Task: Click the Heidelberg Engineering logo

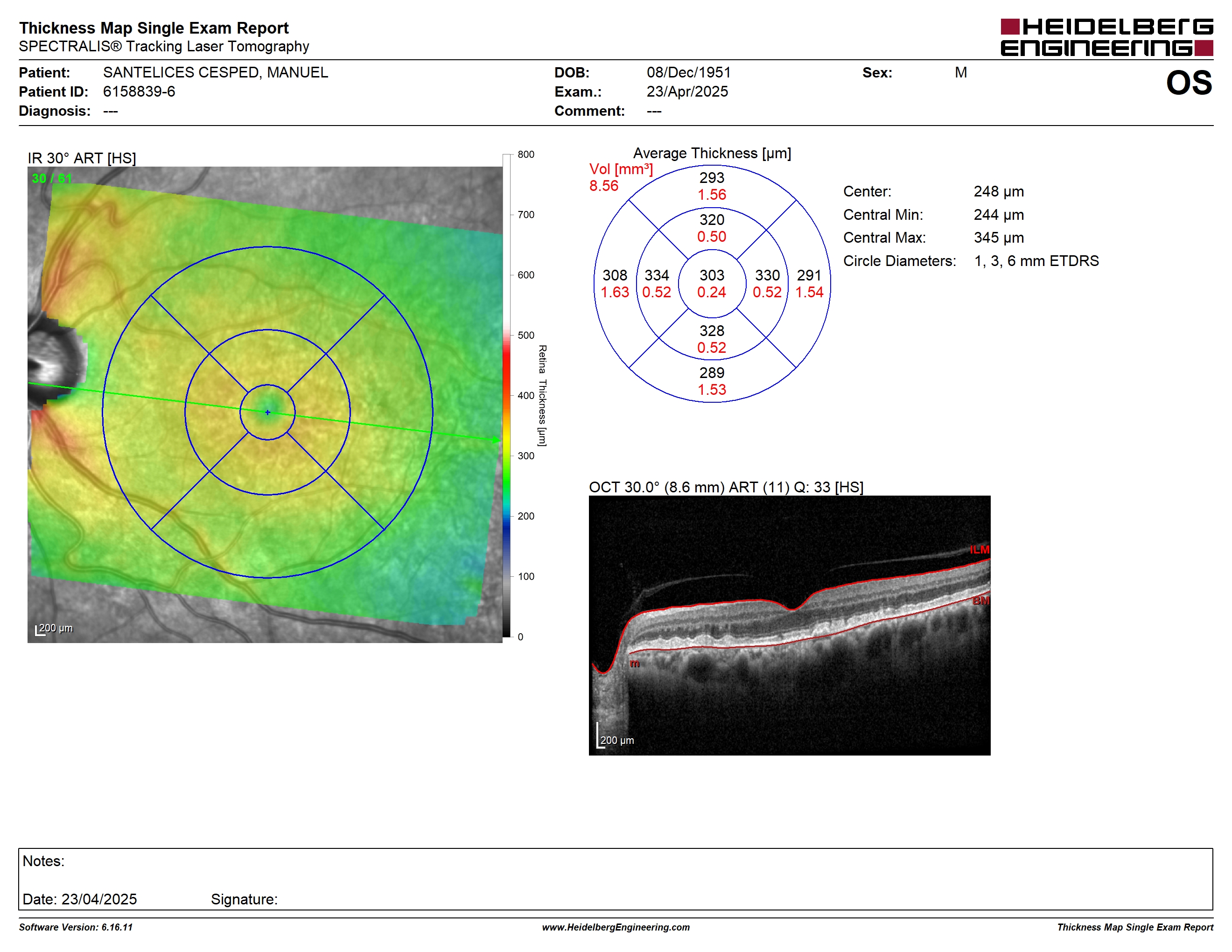Action: coord(1106,37)
